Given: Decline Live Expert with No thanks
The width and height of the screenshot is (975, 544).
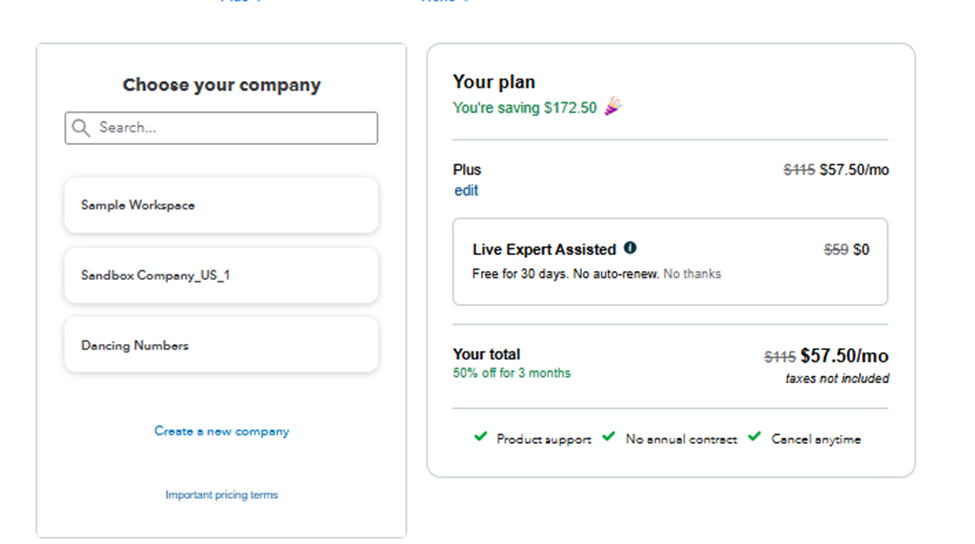Looking at the screenshot, I should tap(692, 274).
